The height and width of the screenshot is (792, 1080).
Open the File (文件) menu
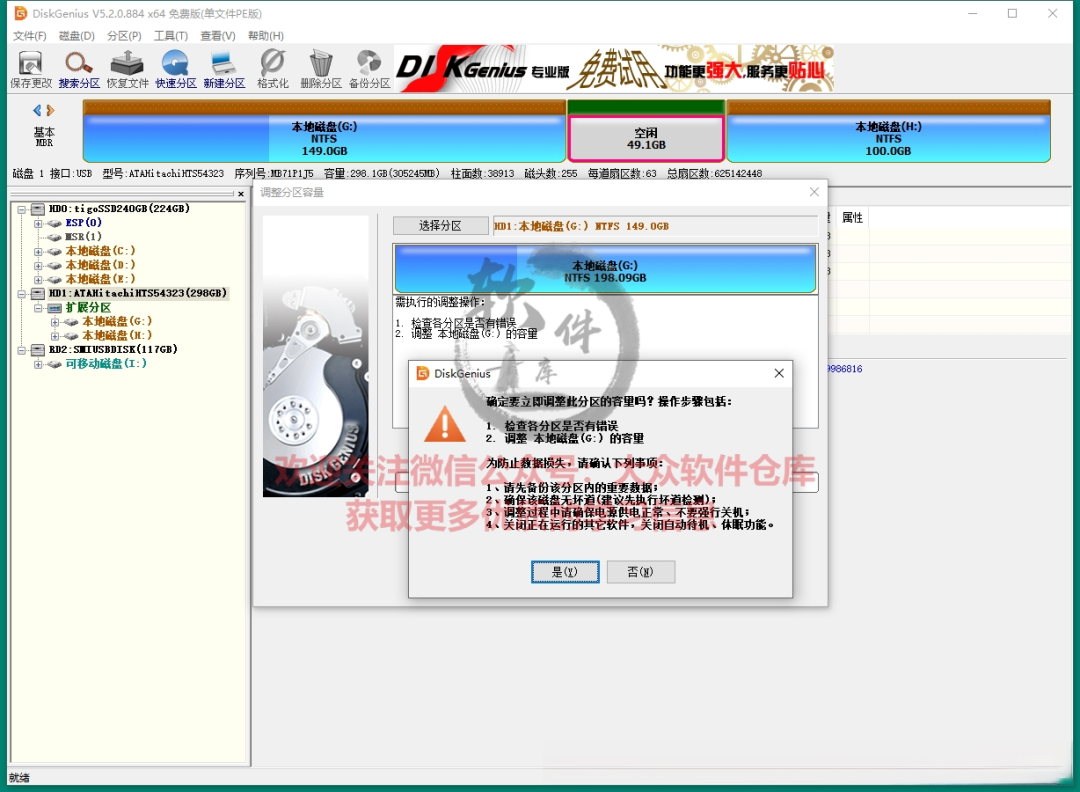click(30, 36)
